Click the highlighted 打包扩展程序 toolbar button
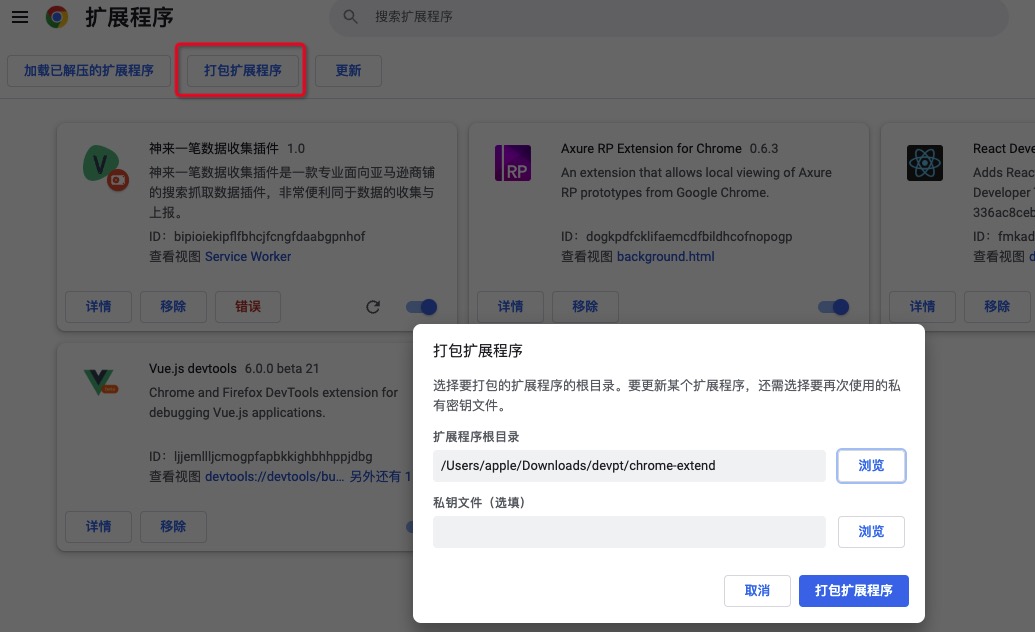The width and height of the screenshot is (1035, 632). (242, 71)
